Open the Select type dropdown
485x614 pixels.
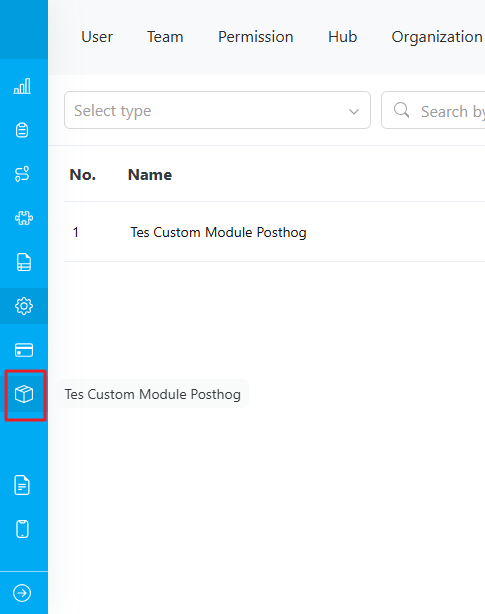[217, 110]
